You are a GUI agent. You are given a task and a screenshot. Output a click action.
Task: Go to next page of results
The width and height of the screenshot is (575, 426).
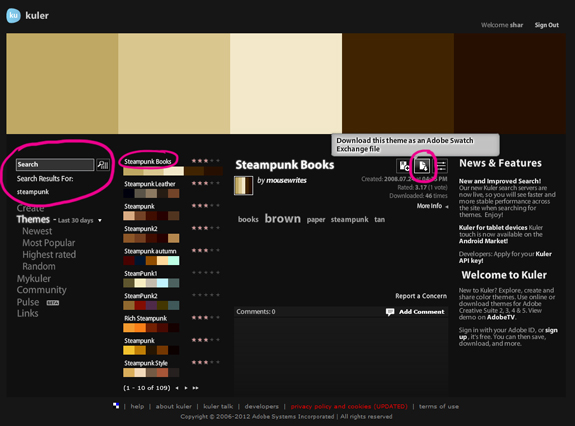click(x=186, y=388)
